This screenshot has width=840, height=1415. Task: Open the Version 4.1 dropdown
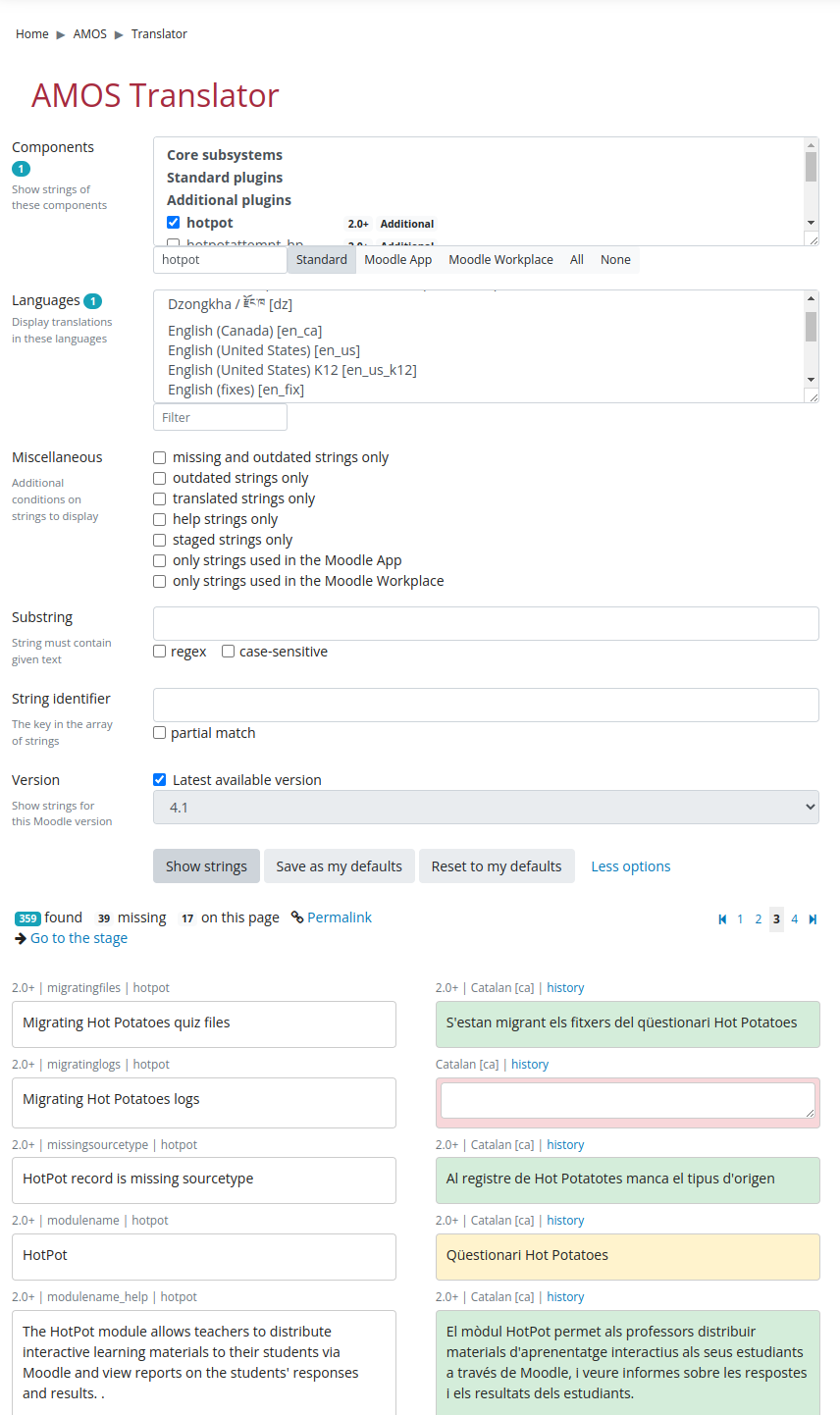coord(486,808)
